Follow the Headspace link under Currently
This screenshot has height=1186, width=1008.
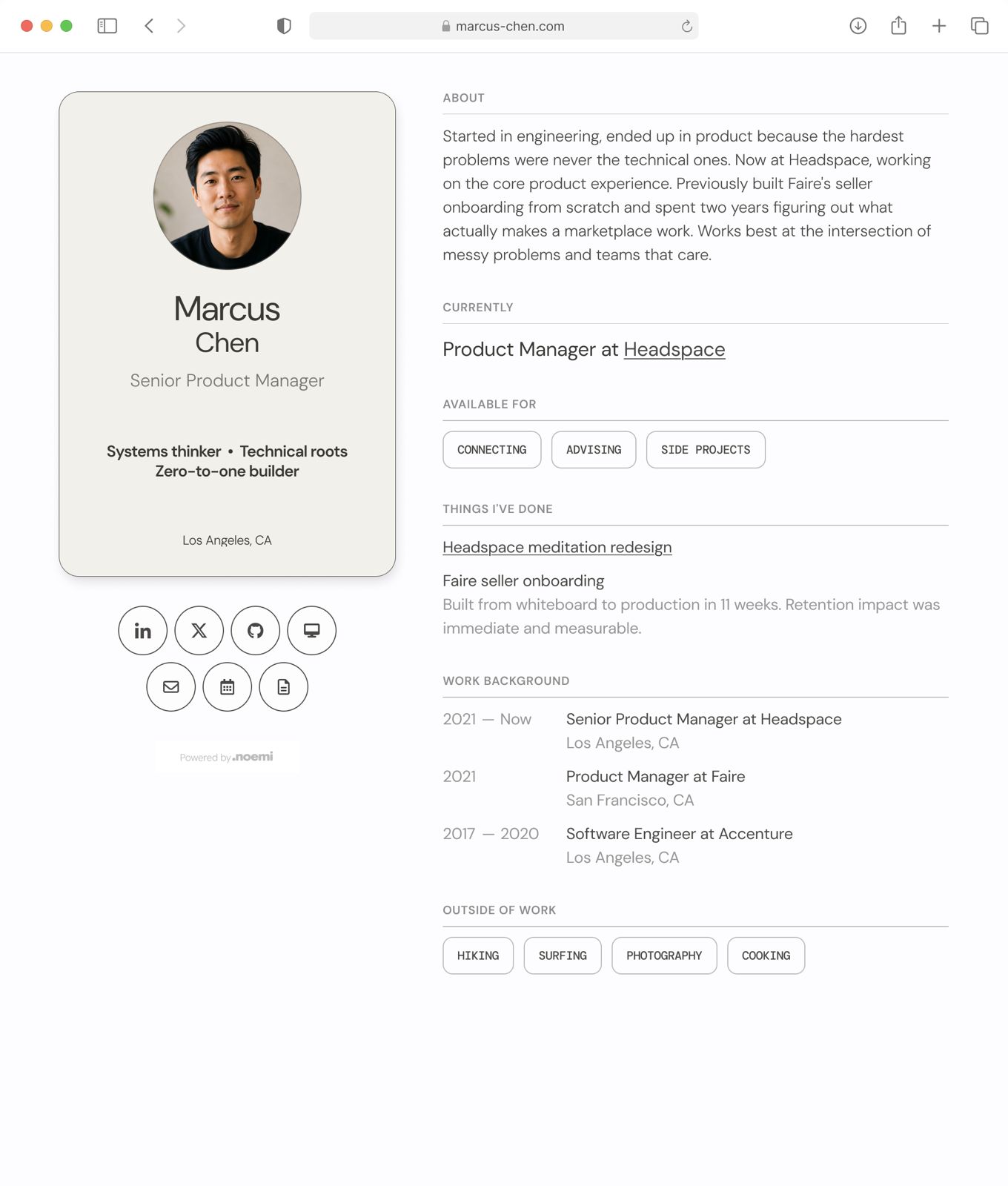674,349
